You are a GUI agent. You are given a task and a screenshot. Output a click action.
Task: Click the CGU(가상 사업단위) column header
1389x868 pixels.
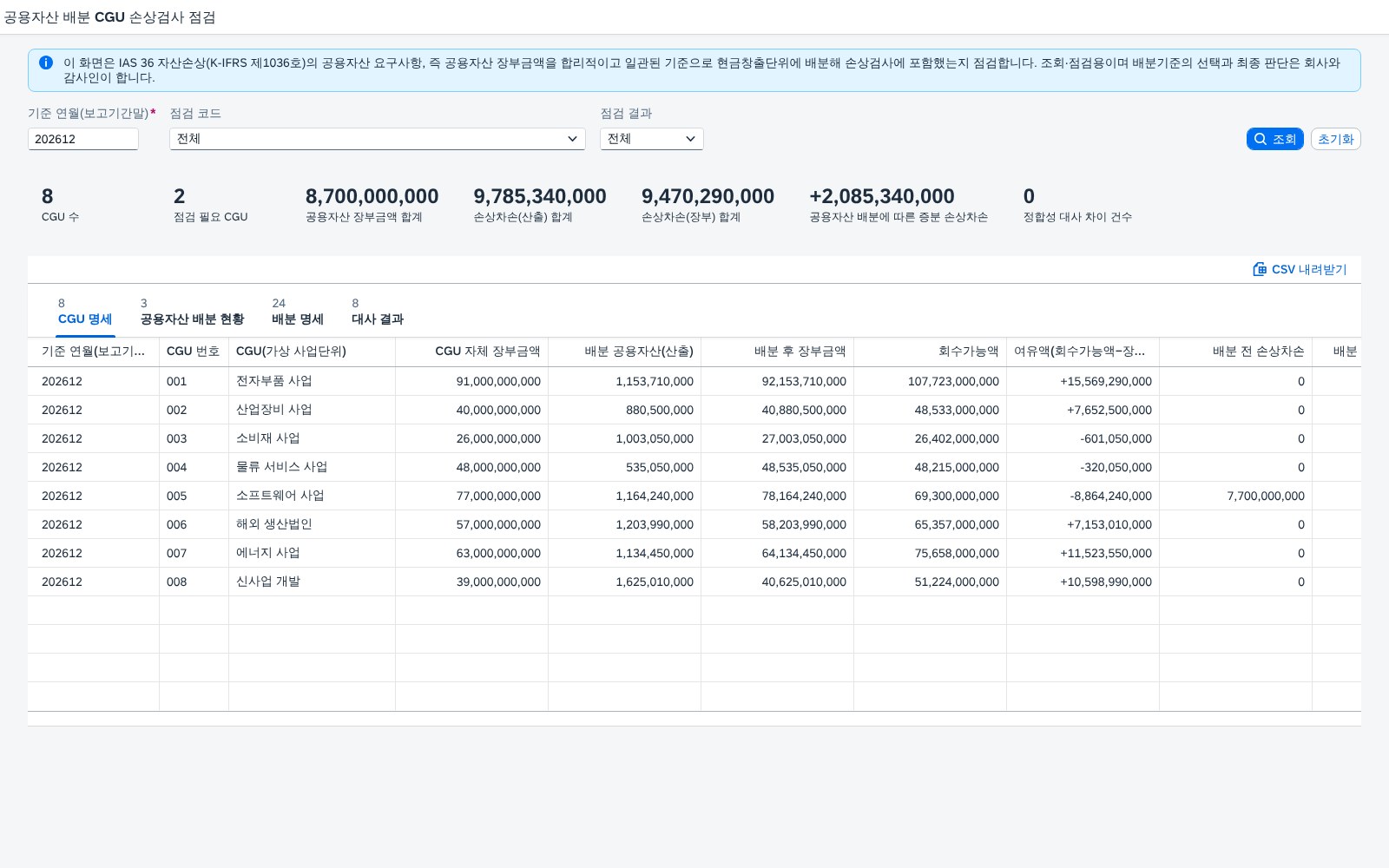click(312, 352)
